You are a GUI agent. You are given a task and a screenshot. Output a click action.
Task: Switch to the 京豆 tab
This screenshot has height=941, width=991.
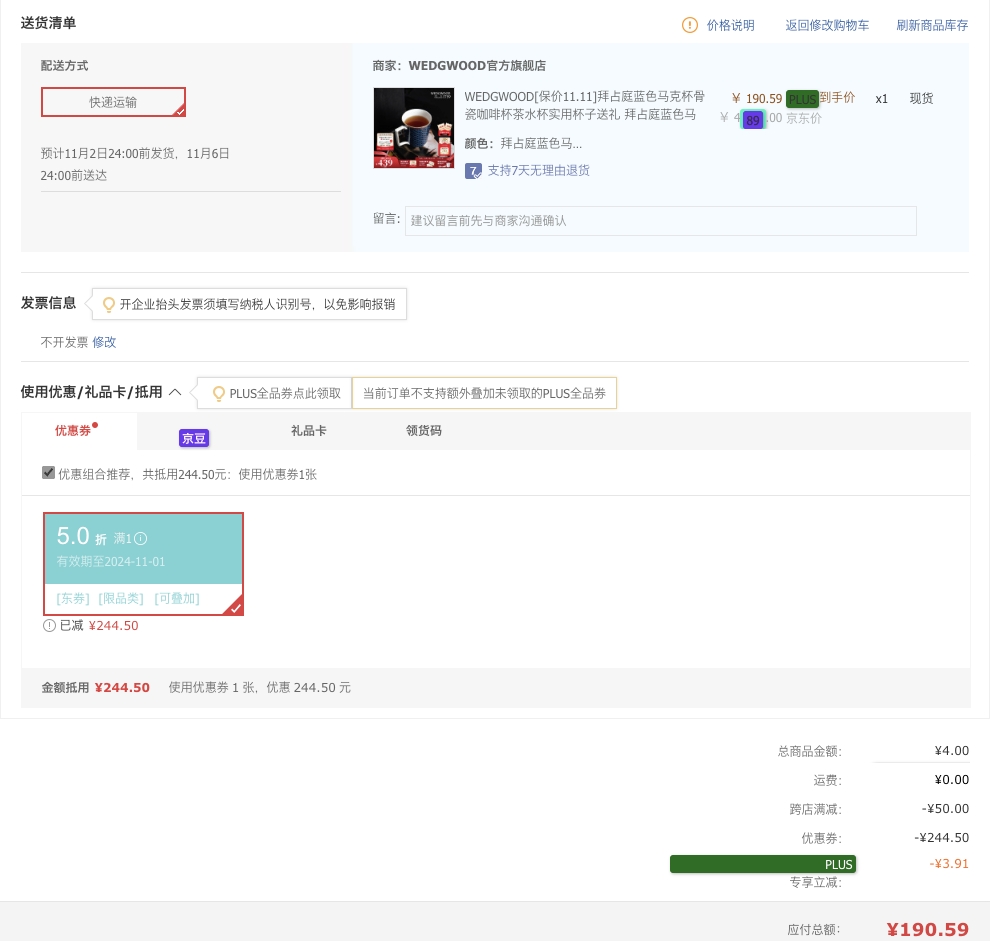coord(194,438)
